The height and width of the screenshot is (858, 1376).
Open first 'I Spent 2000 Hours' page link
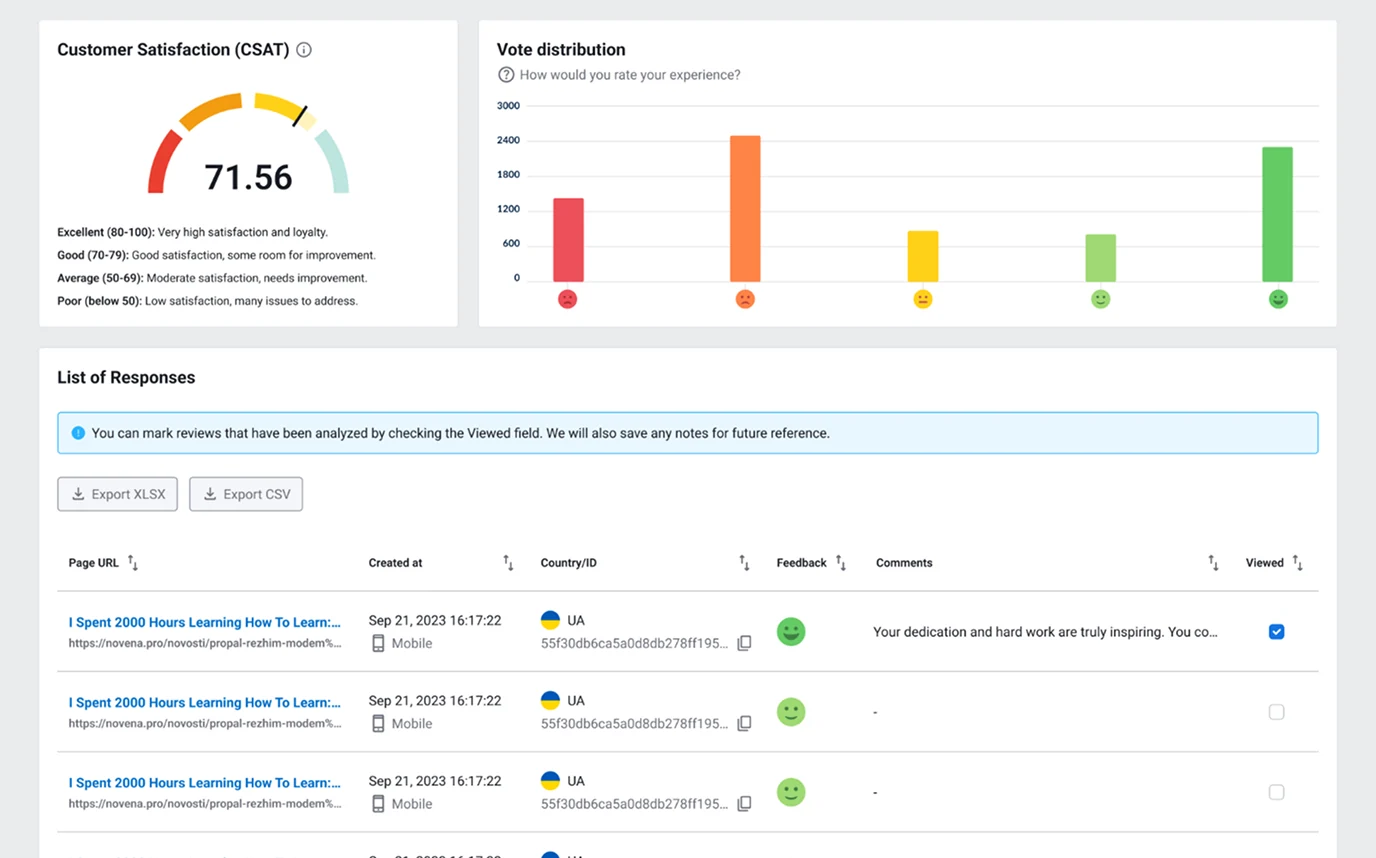(204, 622)
